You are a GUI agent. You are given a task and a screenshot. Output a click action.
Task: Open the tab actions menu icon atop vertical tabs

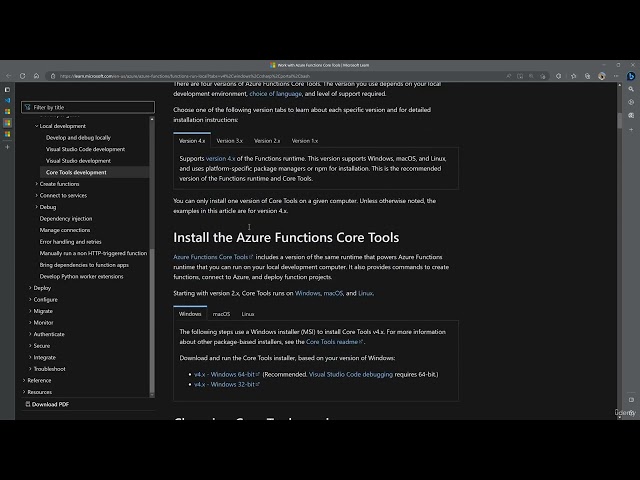coord(7,89)
